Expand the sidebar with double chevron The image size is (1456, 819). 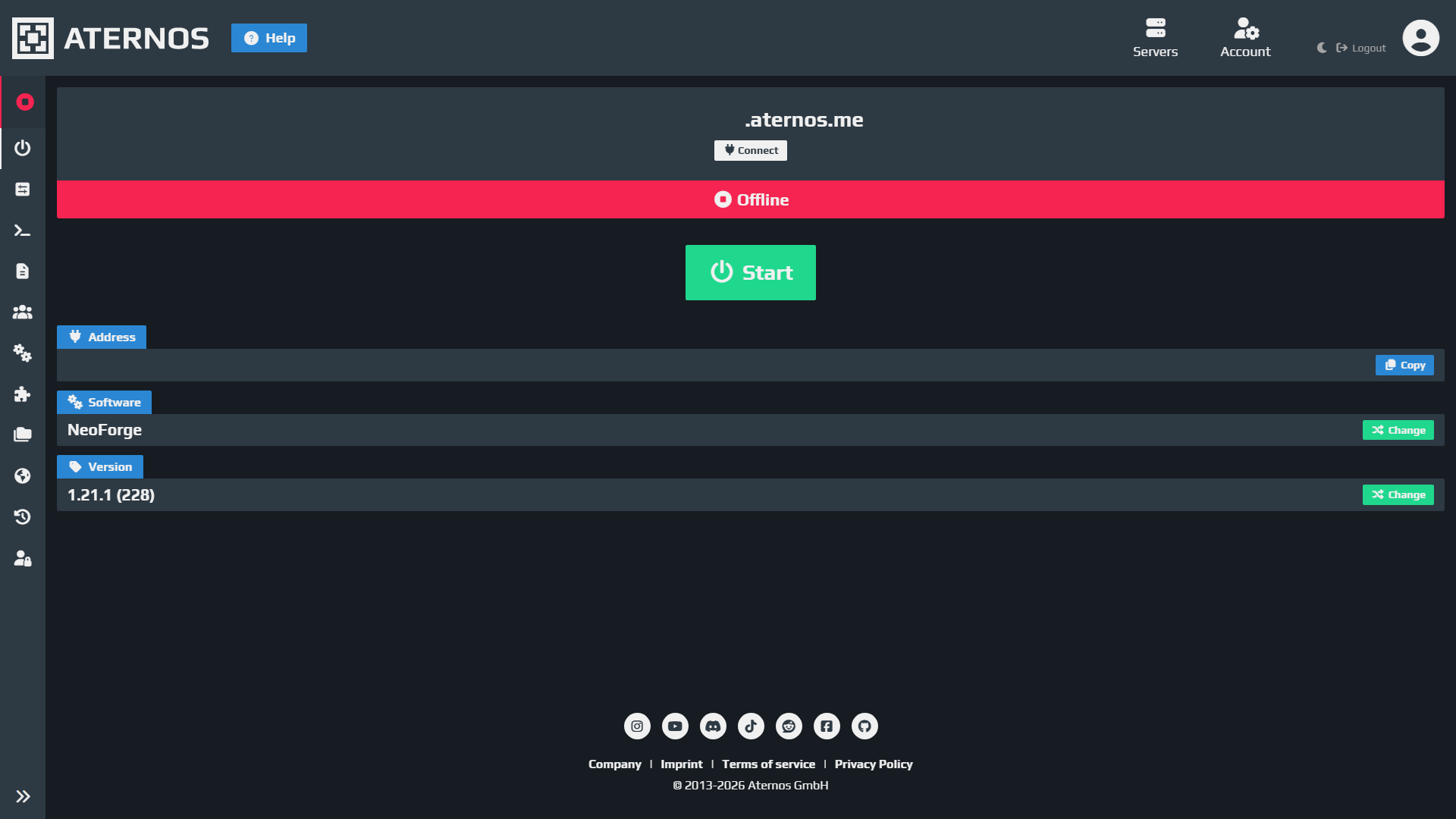23,796
